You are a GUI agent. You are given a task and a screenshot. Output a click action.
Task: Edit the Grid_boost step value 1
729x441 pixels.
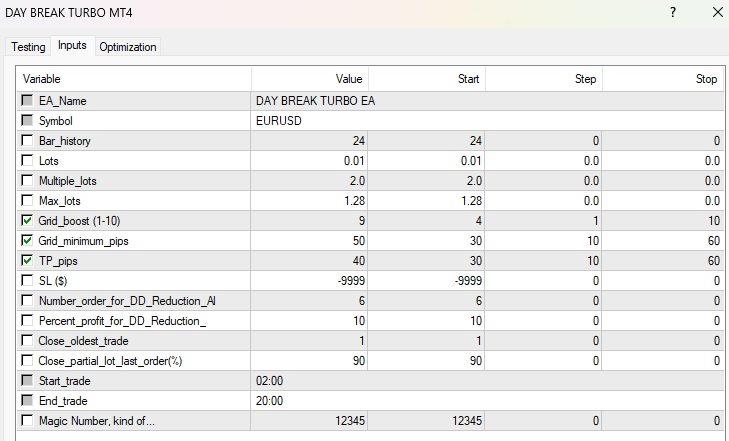coord(543,221)
